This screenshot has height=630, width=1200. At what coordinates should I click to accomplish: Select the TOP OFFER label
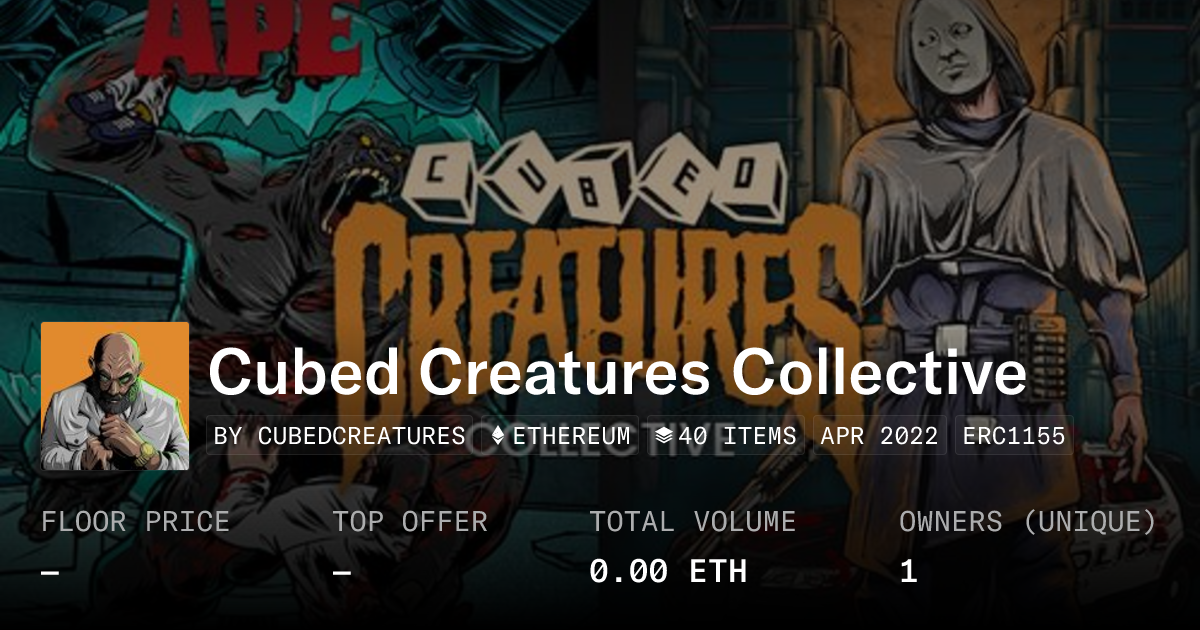(x=410, y=522)
